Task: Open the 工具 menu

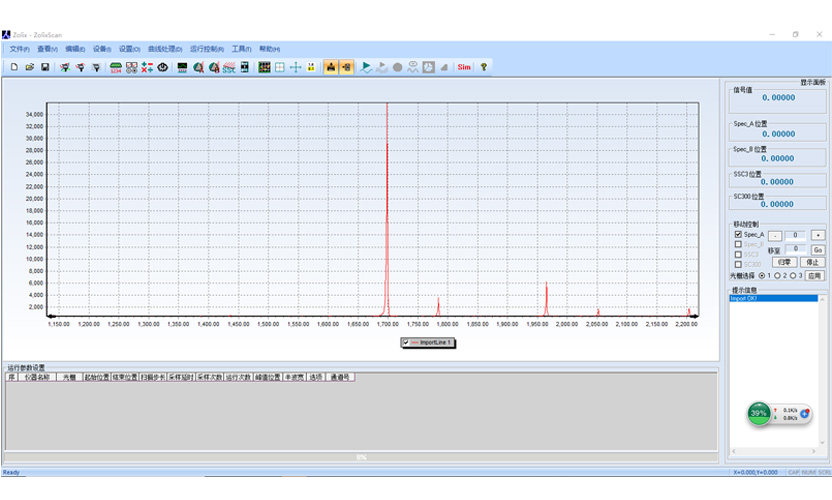Action: pyautogui.click(x=241, y=49)
